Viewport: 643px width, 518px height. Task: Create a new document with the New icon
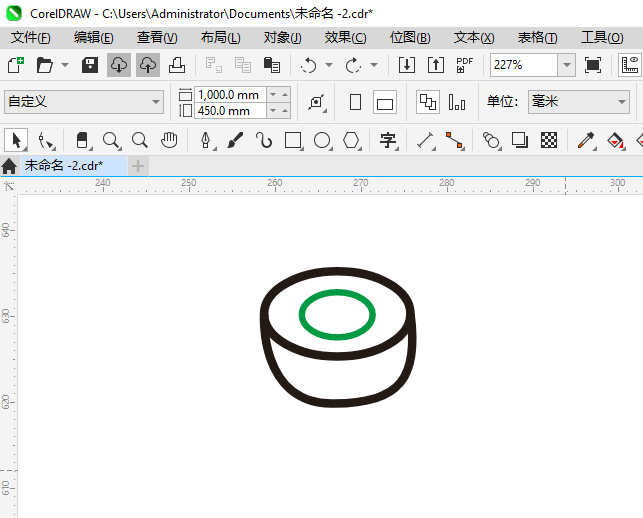[16, 65]
